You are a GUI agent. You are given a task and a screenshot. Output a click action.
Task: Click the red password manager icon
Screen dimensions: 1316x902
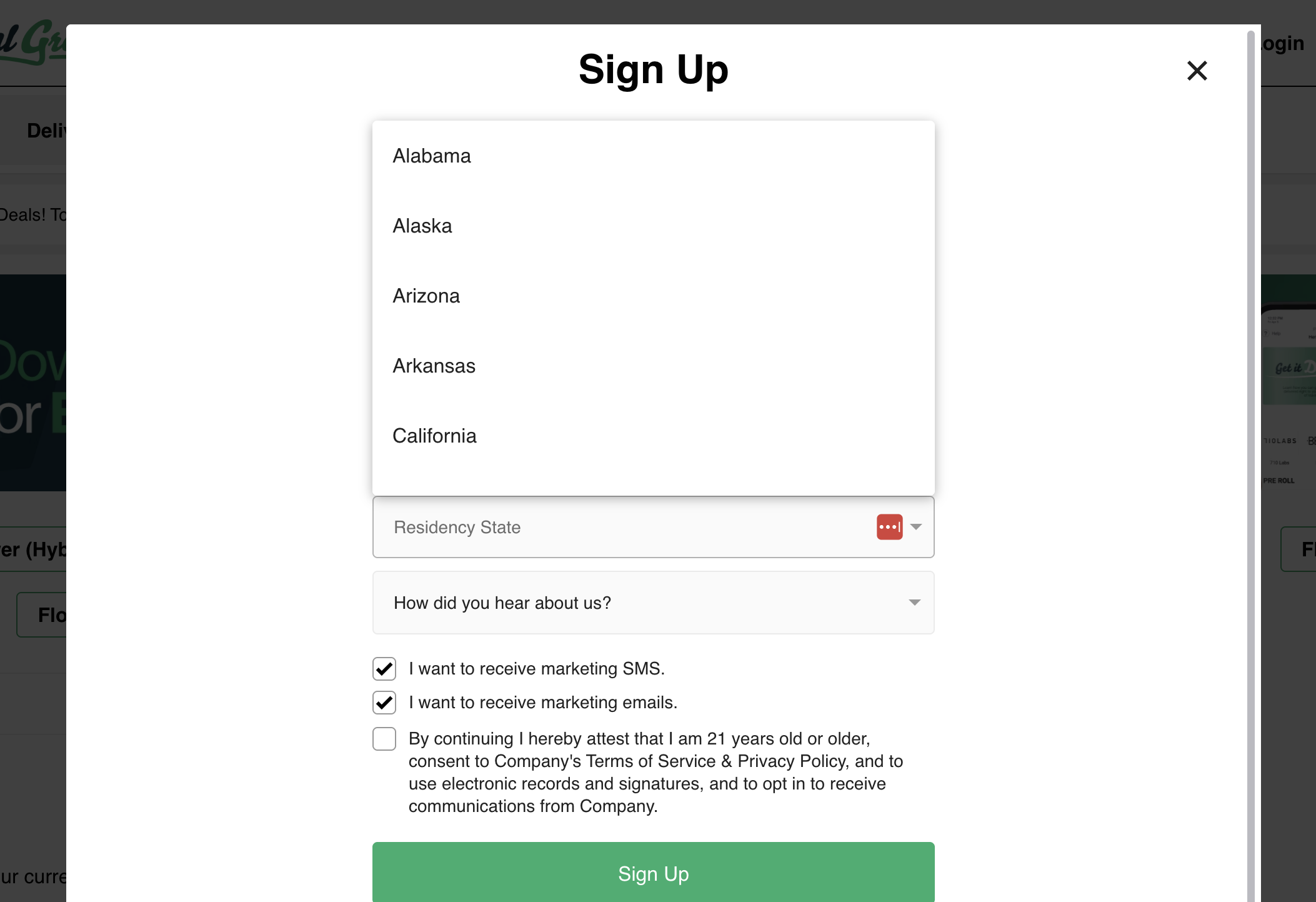click(889, 527)
